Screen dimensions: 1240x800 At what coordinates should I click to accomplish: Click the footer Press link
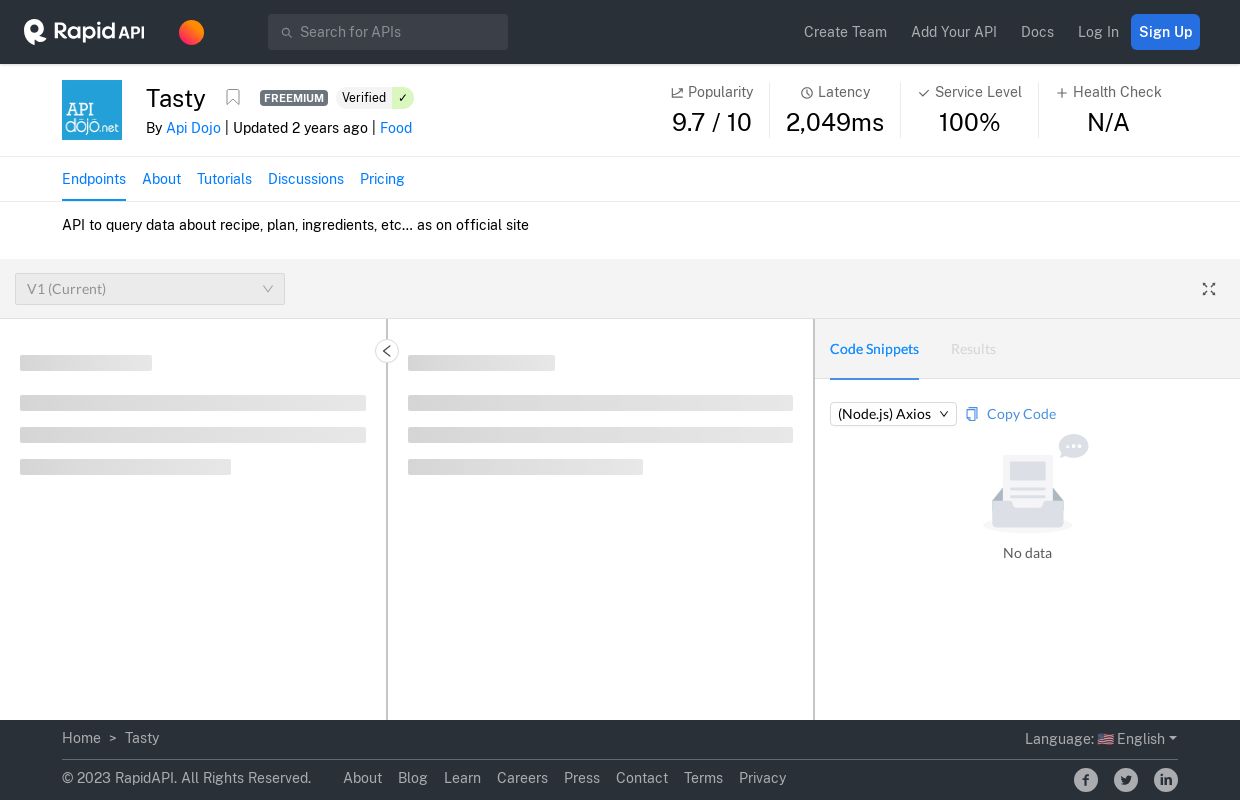coord(582,778)
